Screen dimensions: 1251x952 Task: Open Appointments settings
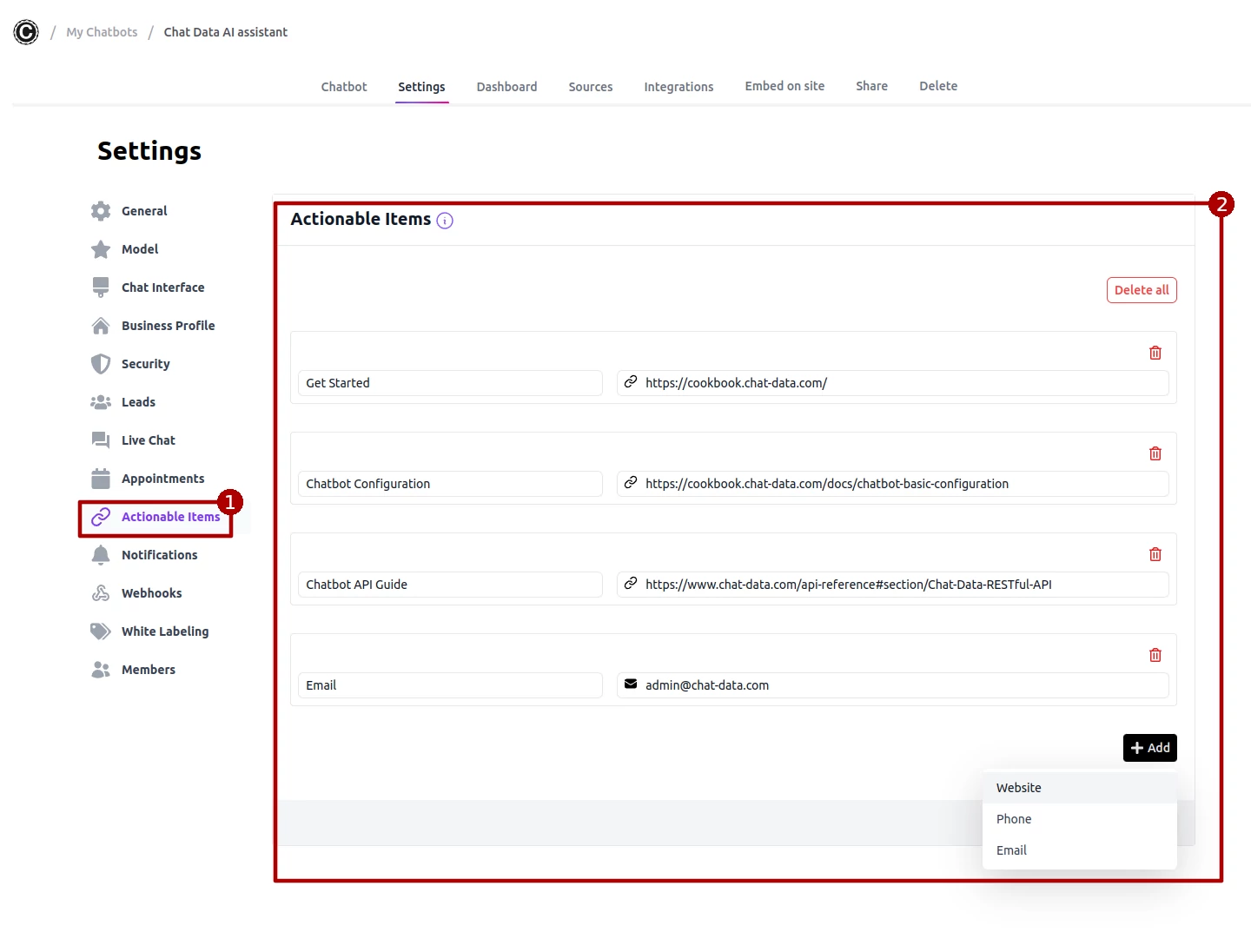click(x=163, y=479)
